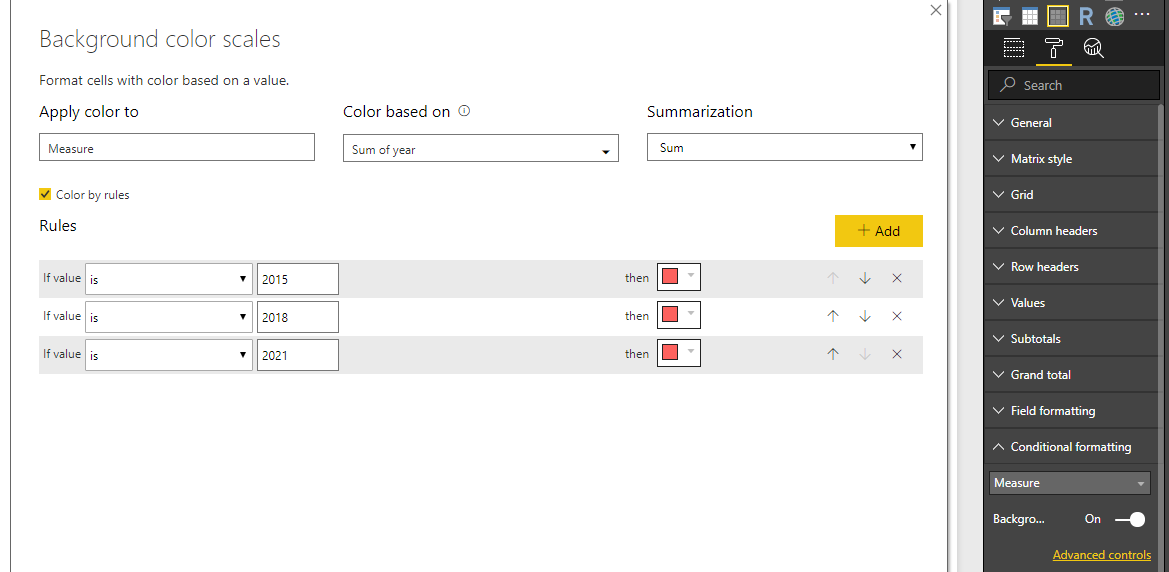This screenshot has height=572, width=1169.
Task: Expand the Row headers section
Action: pyautogui.click(x=1072, y=266)
